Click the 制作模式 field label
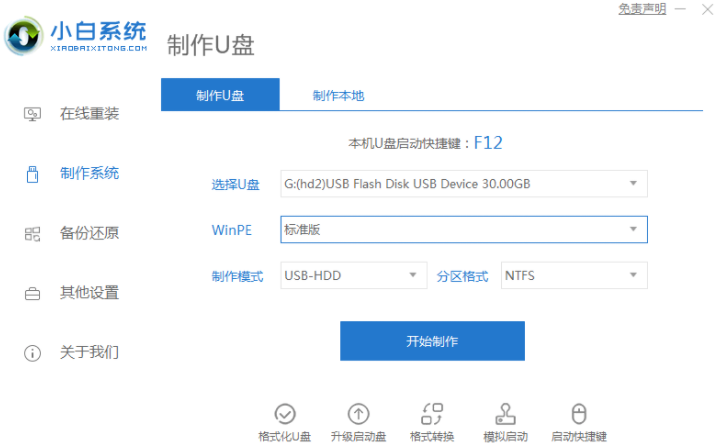This screenshot has width=717, height=443. [x=237, y=276]
